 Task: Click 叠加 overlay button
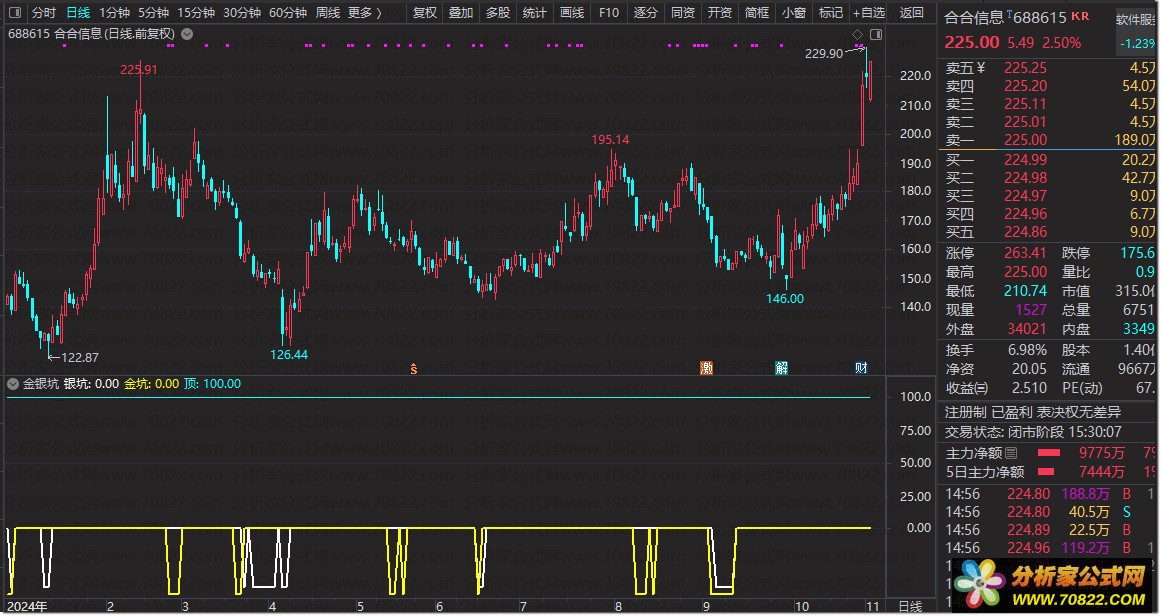click(461, 13)
